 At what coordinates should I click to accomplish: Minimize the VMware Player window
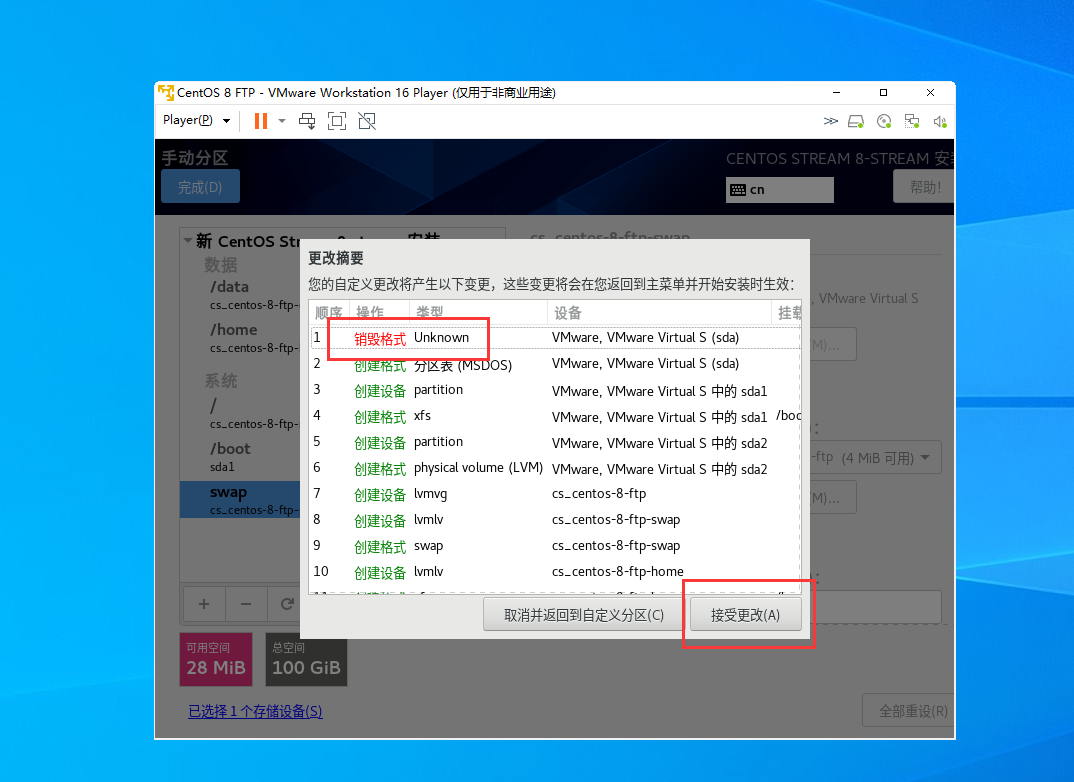coord(836,92)
